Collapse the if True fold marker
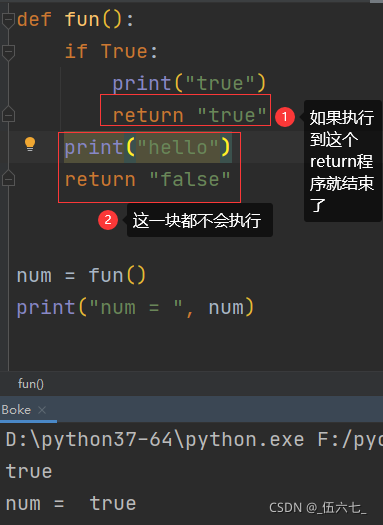383x525 pixels. click(x=8, y=52)
